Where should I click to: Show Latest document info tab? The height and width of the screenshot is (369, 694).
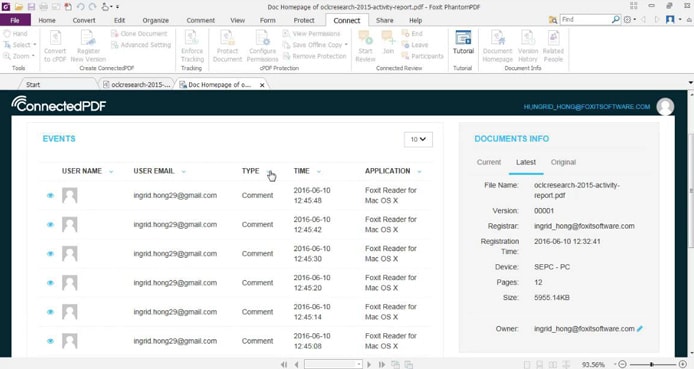point(526,162)
